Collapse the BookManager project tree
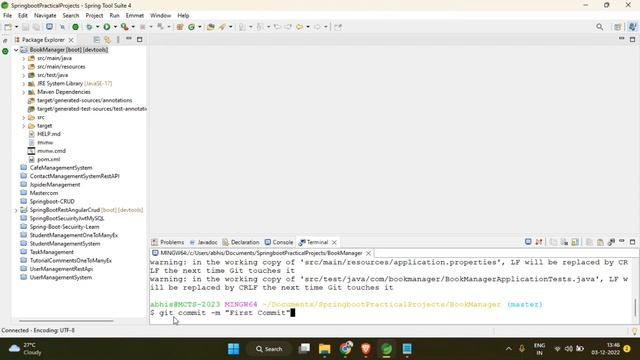Image resolution: width=640 pixels, height=360 pixels. 16,50
